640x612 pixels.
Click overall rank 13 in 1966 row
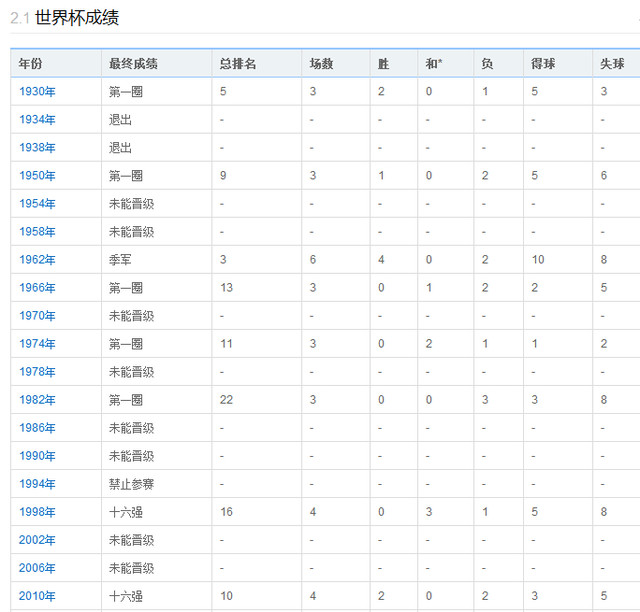(227, 288)
